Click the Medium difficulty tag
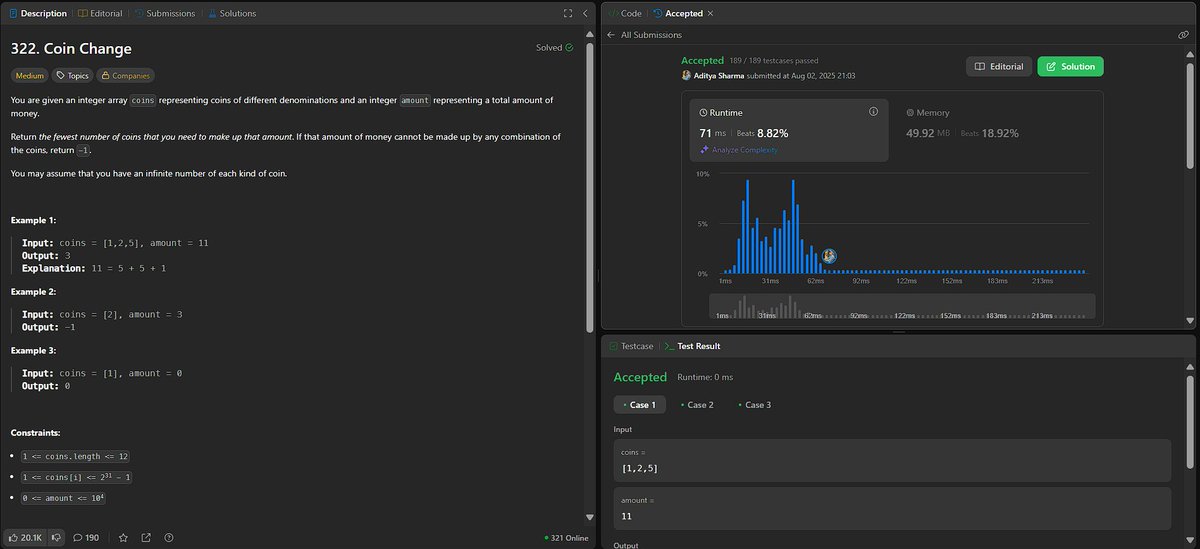The height and width of the screenshot is (549, 1200). pyautogui.click(x=30, y=75)
